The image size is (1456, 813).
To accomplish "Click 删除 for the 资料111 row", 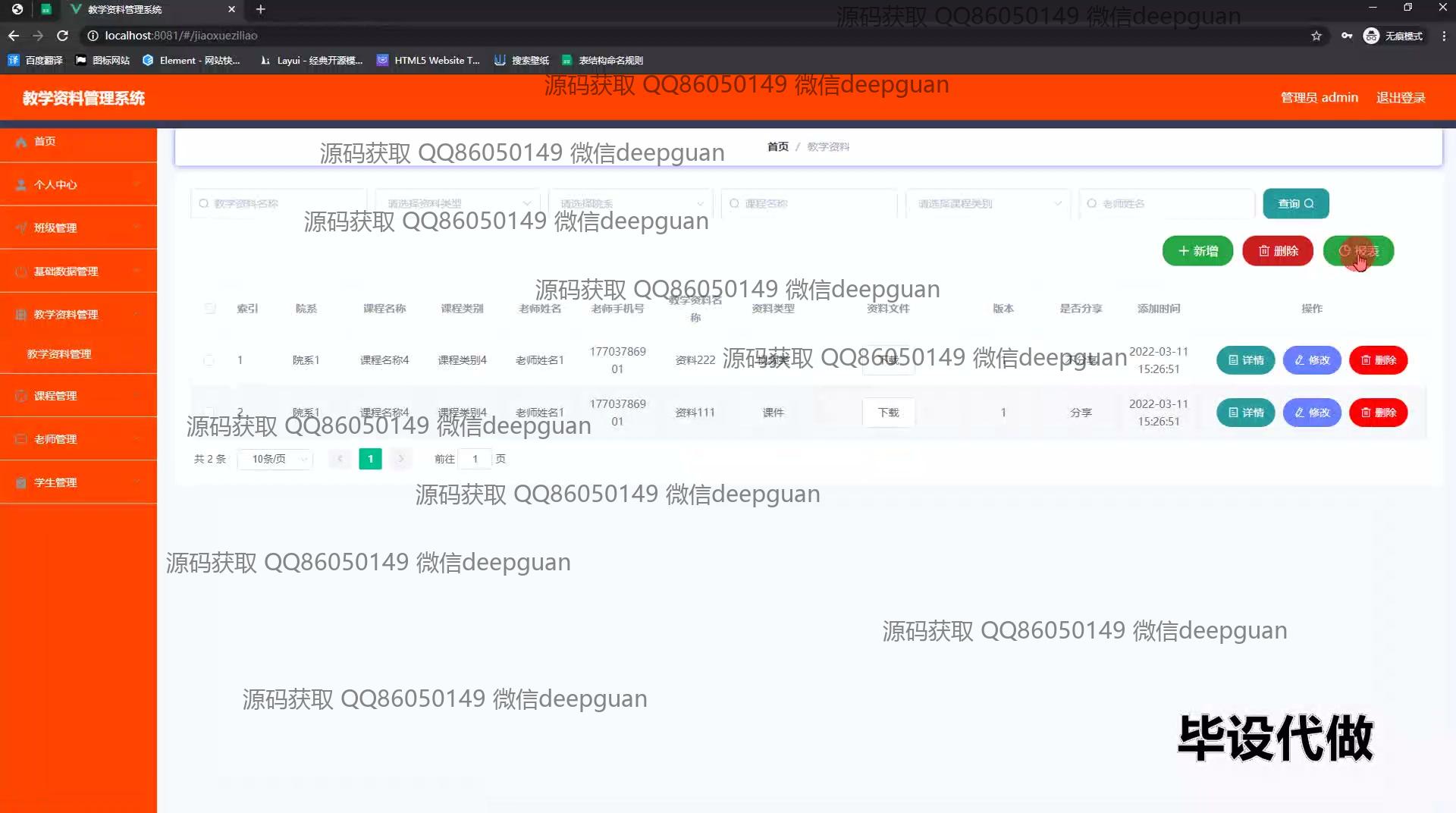I will 1378,413.
